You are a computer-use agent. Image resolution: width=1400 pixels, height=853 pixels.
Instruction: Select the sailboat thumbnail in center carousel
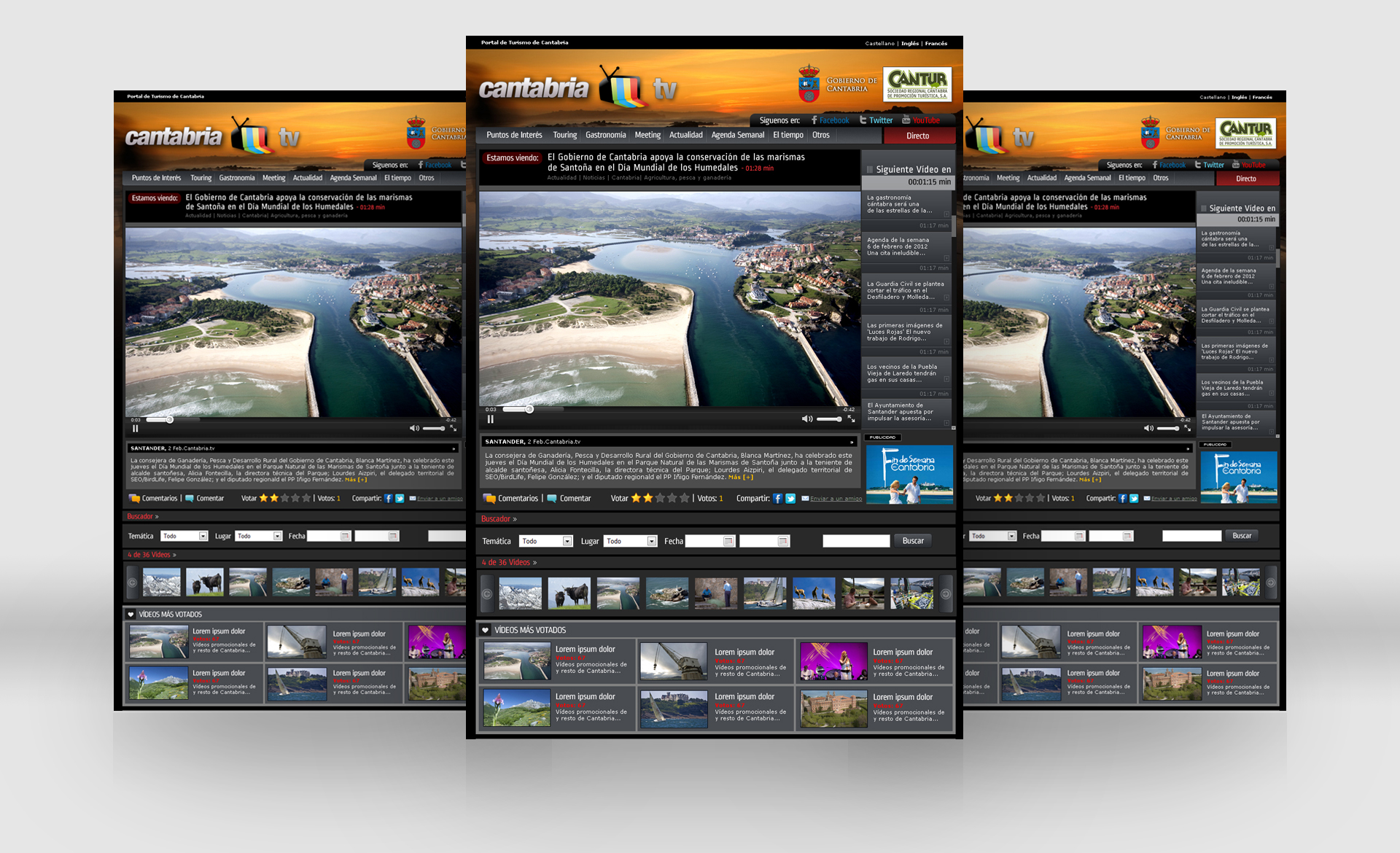click(765, 593)
